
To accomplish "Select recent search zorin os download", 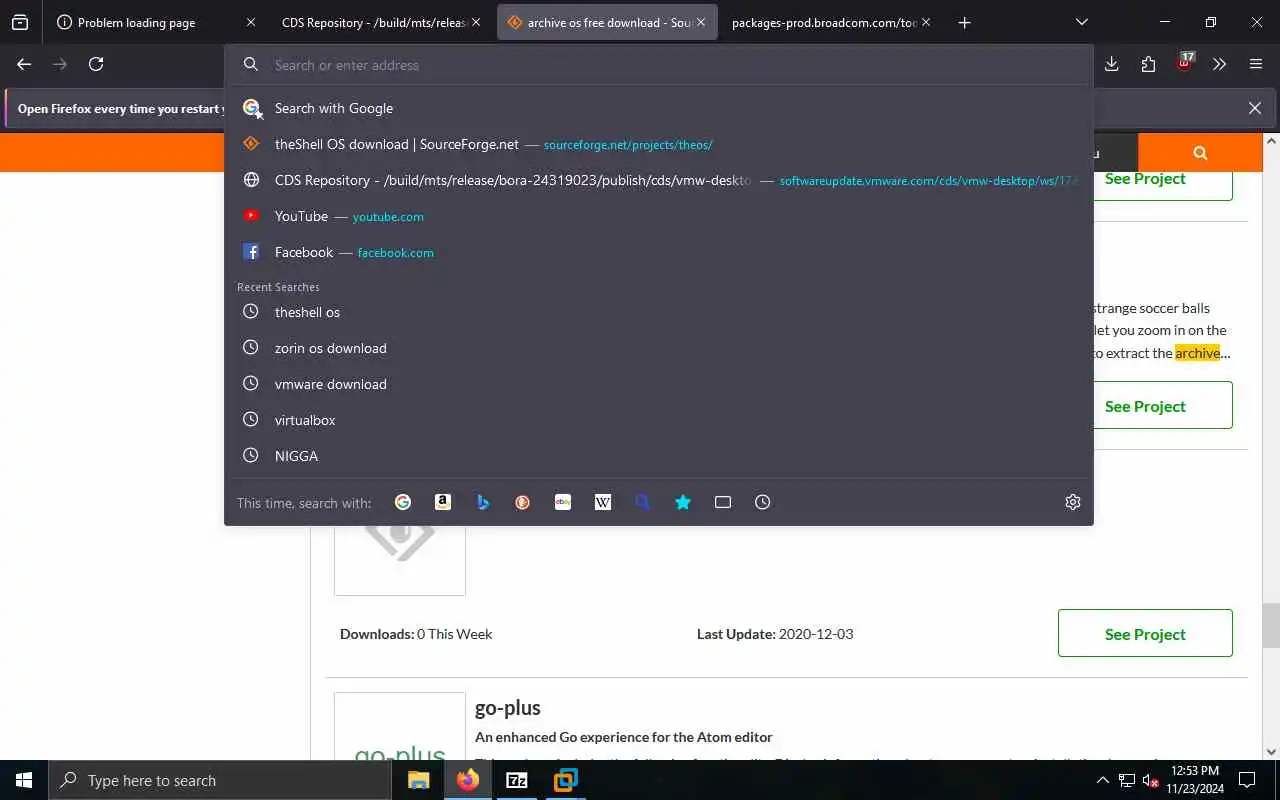I will [x=659, y=348].
